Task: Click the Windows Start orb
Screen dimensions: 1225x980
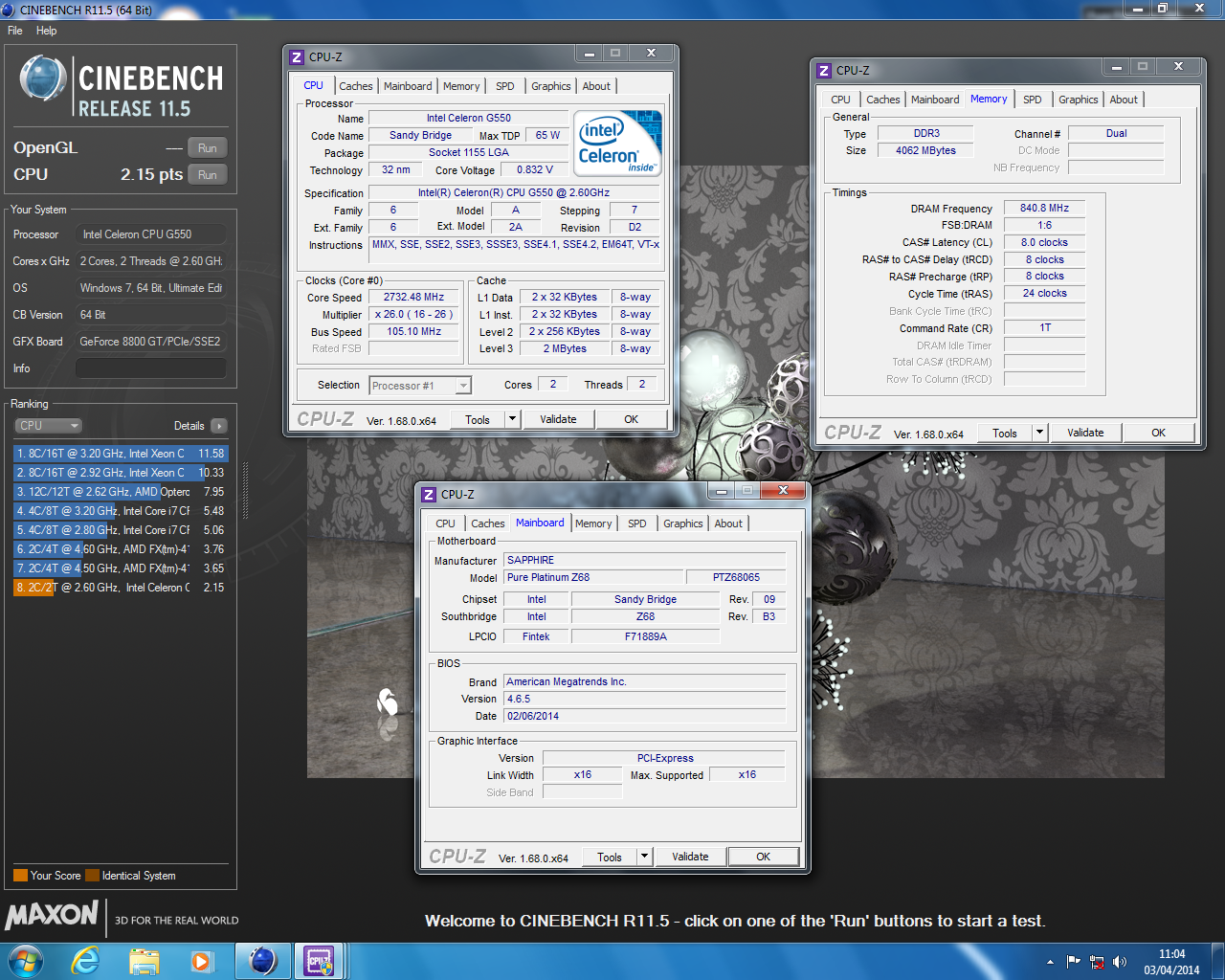Action: [26, 960]
